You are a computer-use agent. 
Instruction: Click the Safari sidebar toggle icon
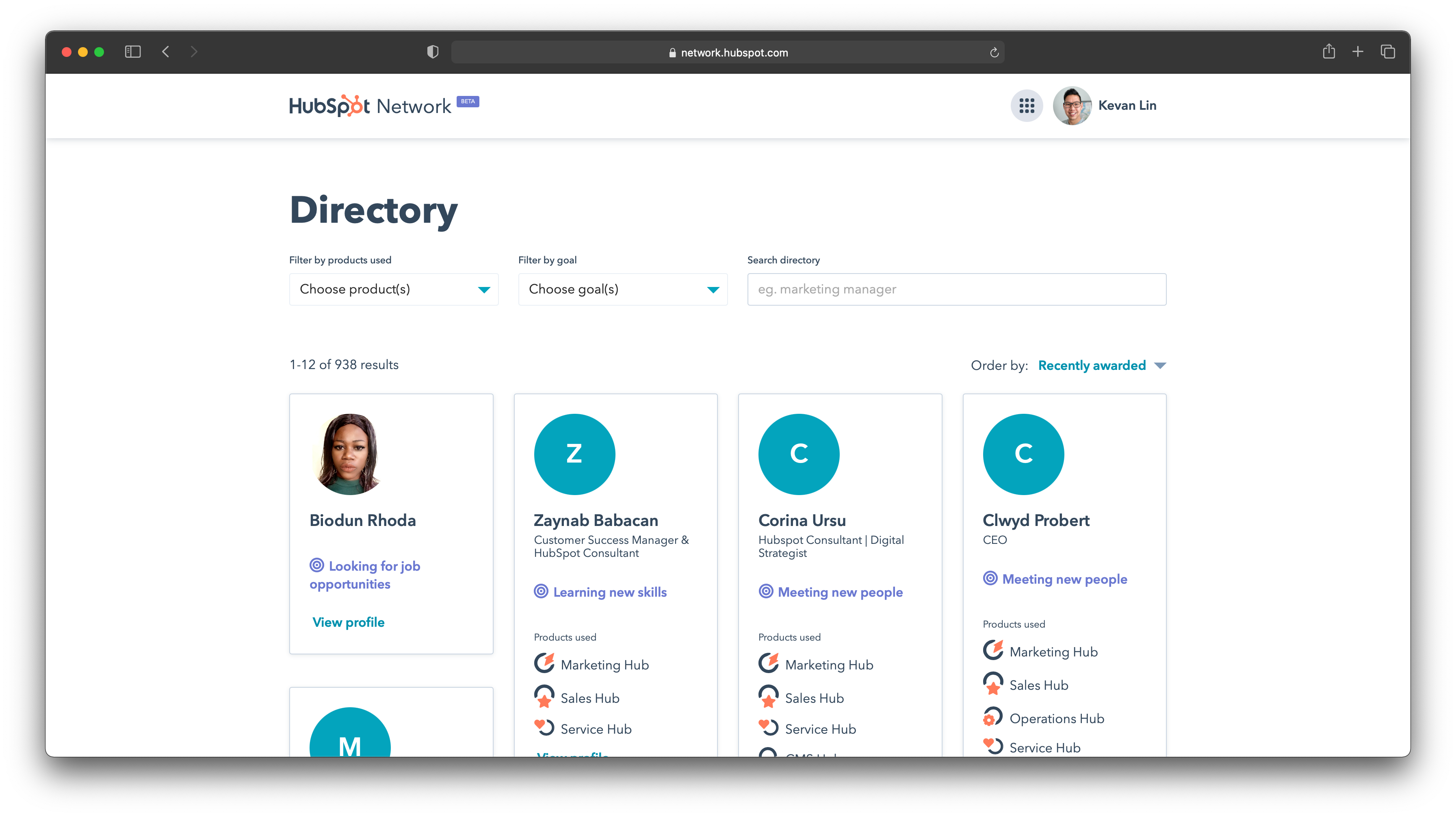pyautogui.click(x=132, y=52)
